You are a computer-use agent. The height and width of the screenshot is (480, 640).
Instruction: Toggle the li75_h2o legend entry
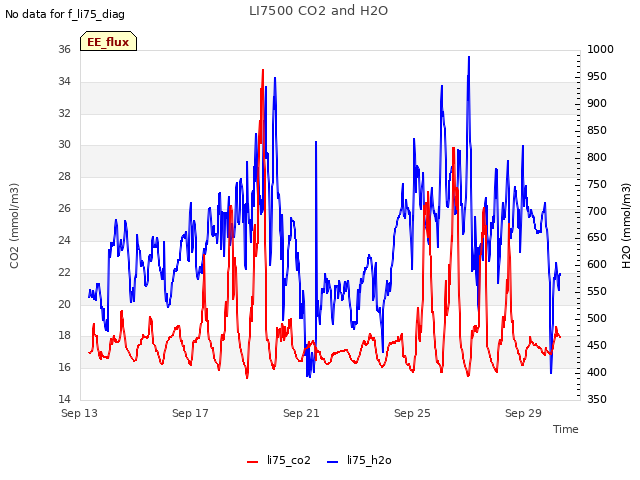coord(359,460)
